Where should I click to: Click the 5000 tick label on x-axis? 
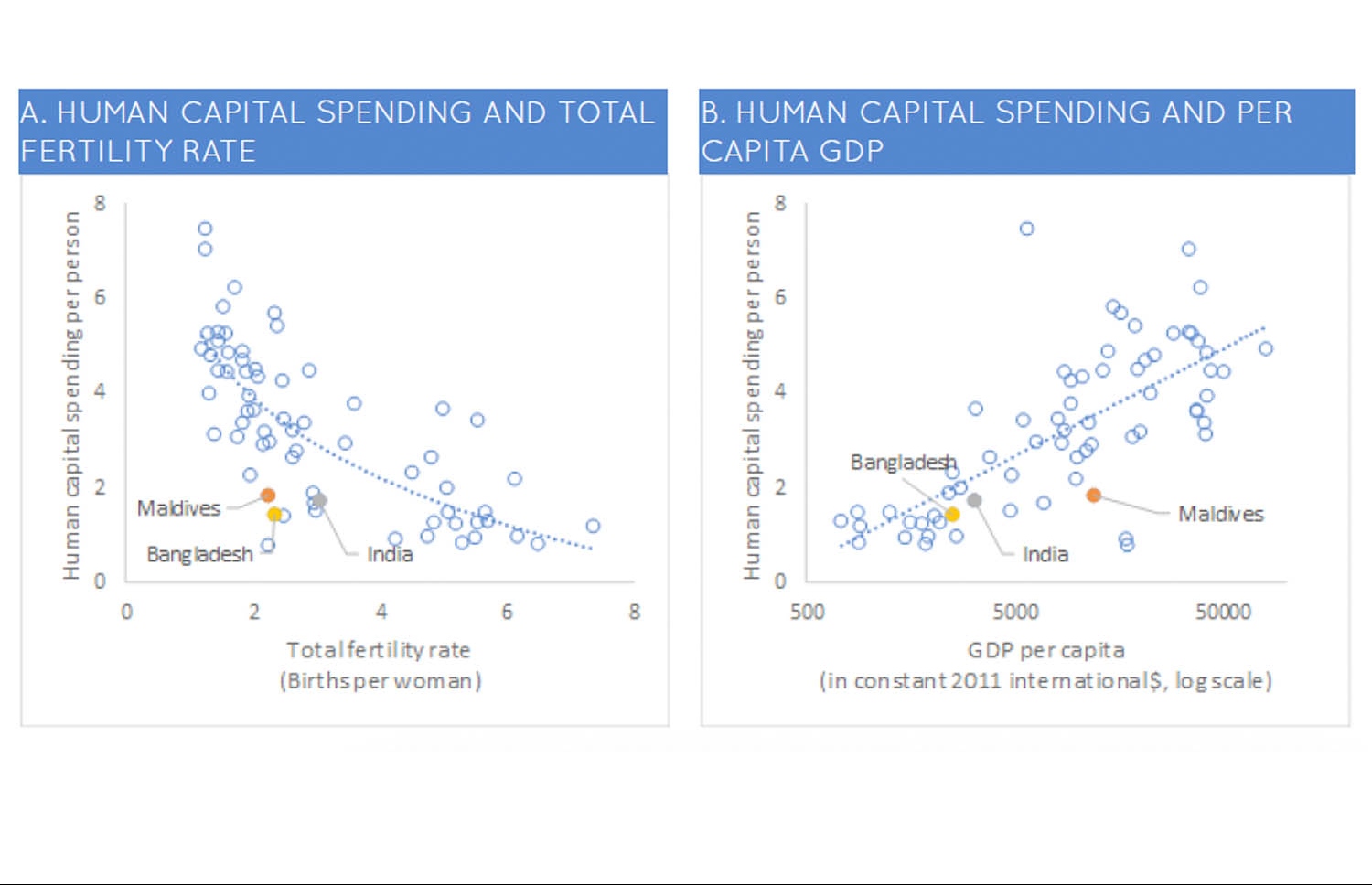tap(1015, 612)
